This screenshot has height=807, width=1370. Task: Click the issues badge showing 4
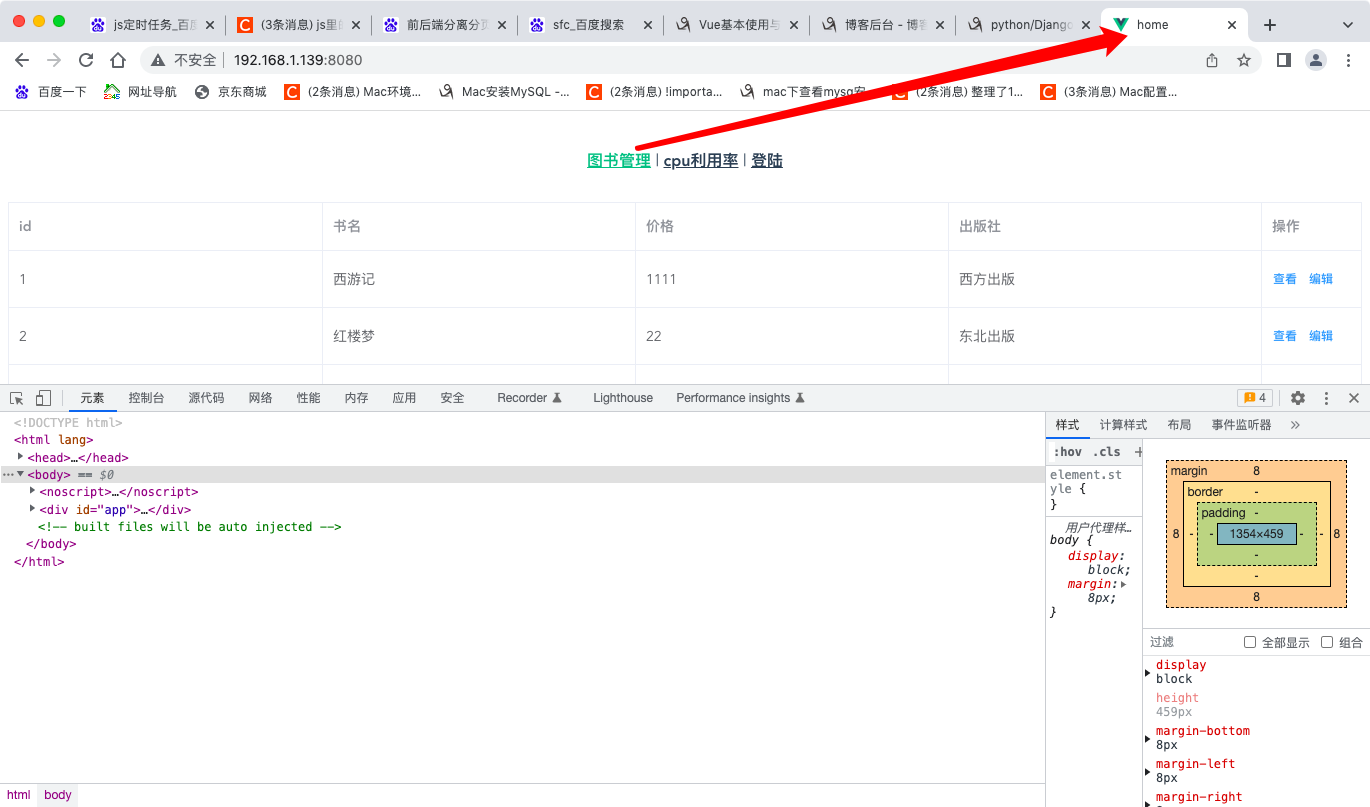[x=1255, y=398]
